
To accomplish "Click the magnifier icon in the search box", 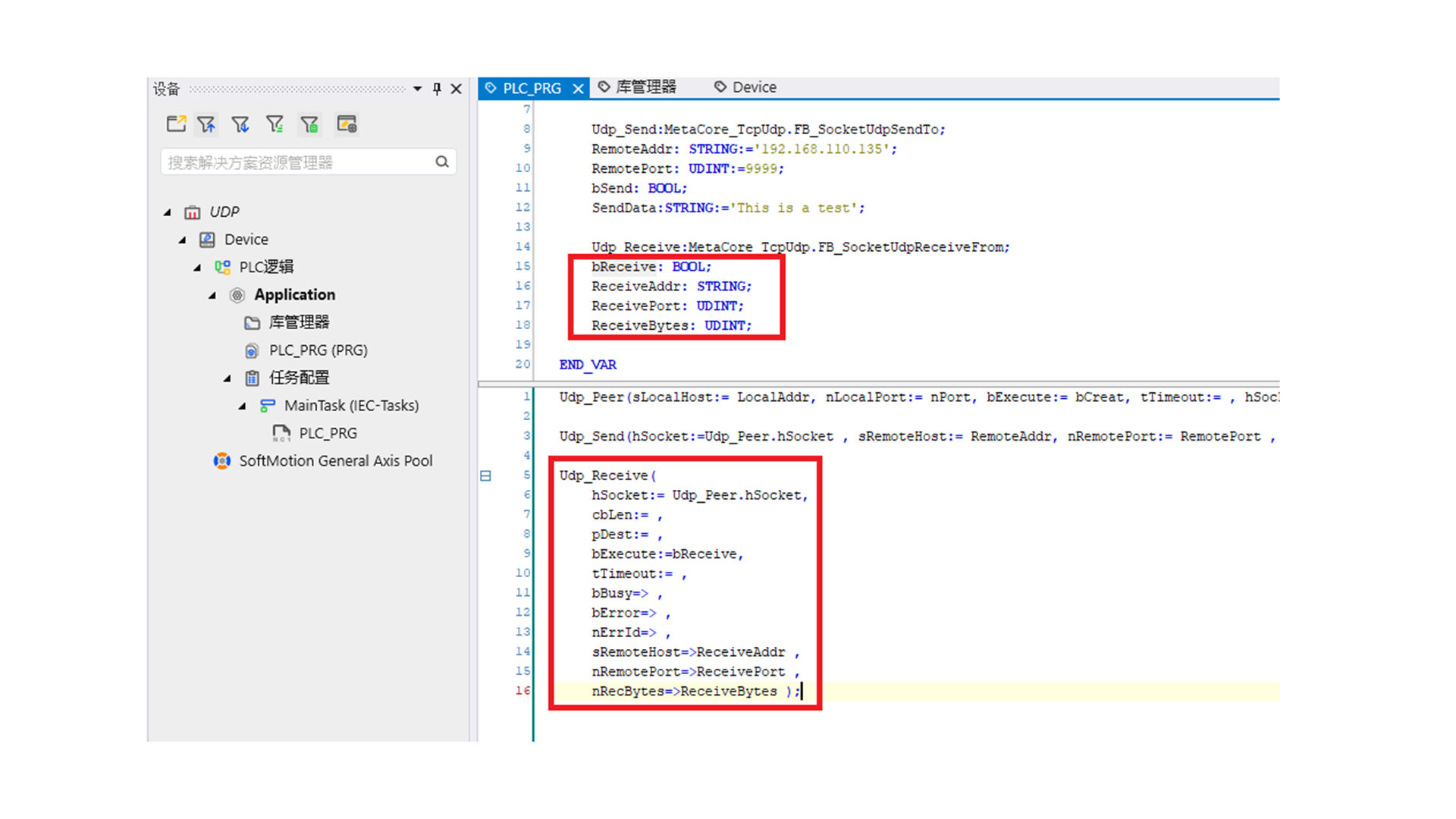I will point(442,162).
